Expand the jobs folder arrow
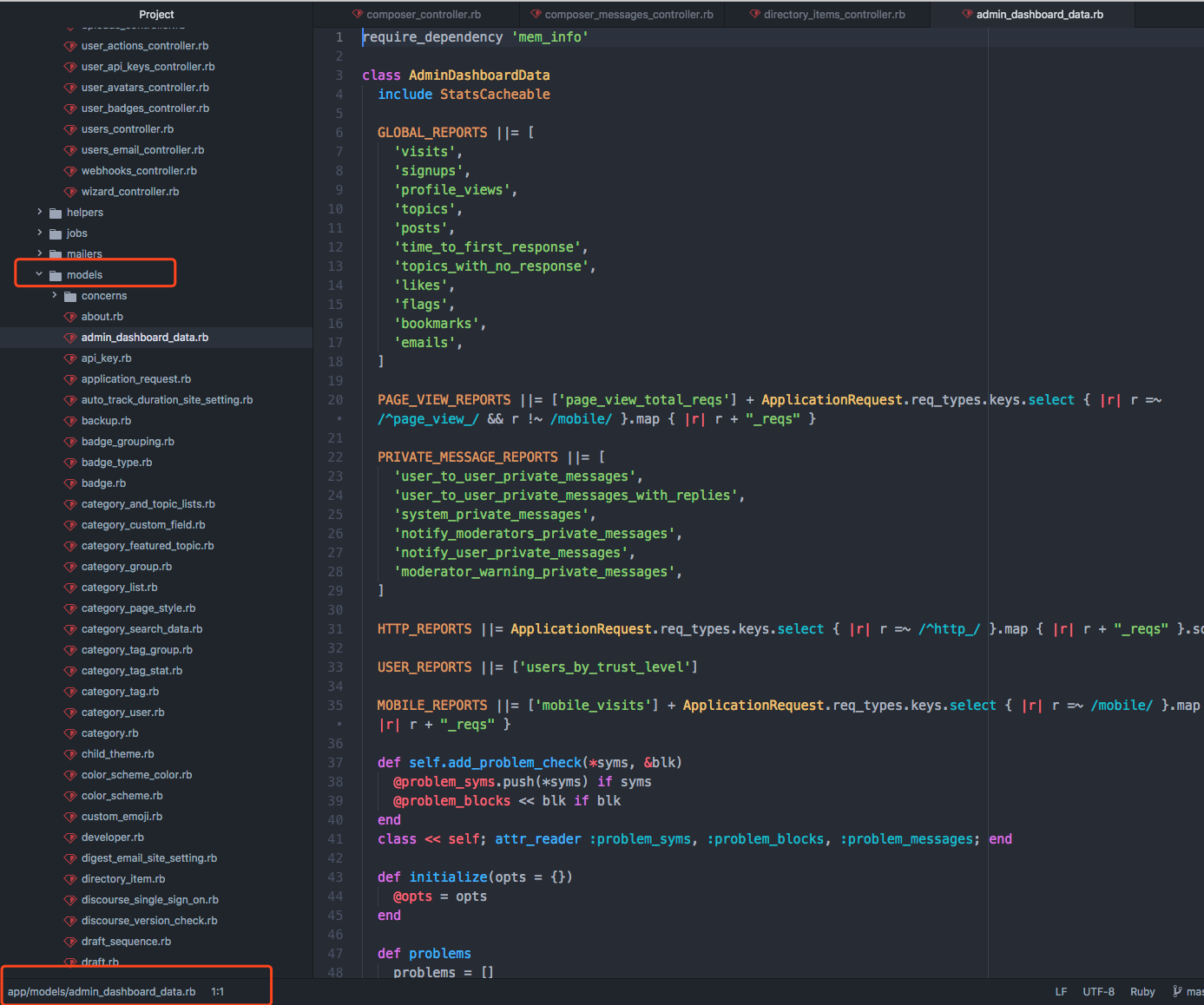The width and height of the screenshot is (1204, 1005). pyautogui.click(x=39, y=233)
